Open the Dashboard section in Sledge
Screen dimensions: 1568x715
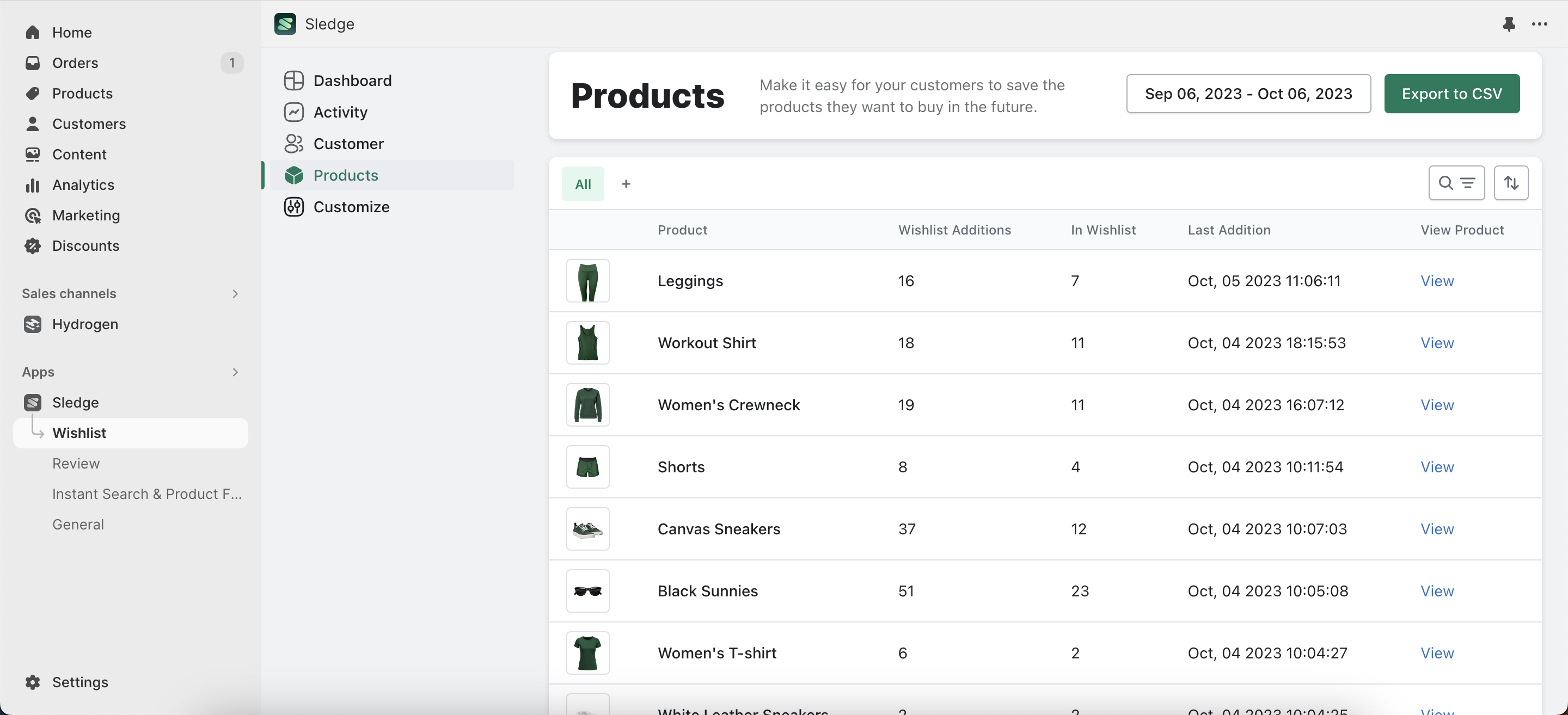pyautogui.click(x=353, y=79)
